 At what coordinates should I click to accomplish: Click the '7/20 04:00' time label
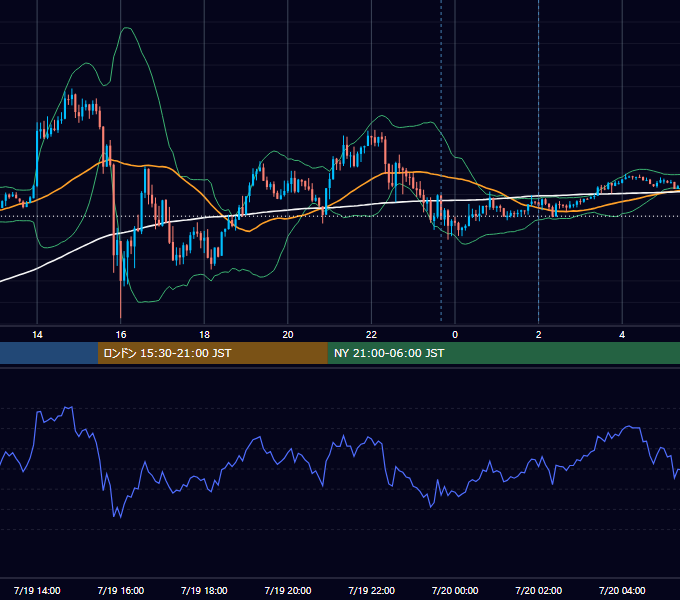[x=622, y=590]
